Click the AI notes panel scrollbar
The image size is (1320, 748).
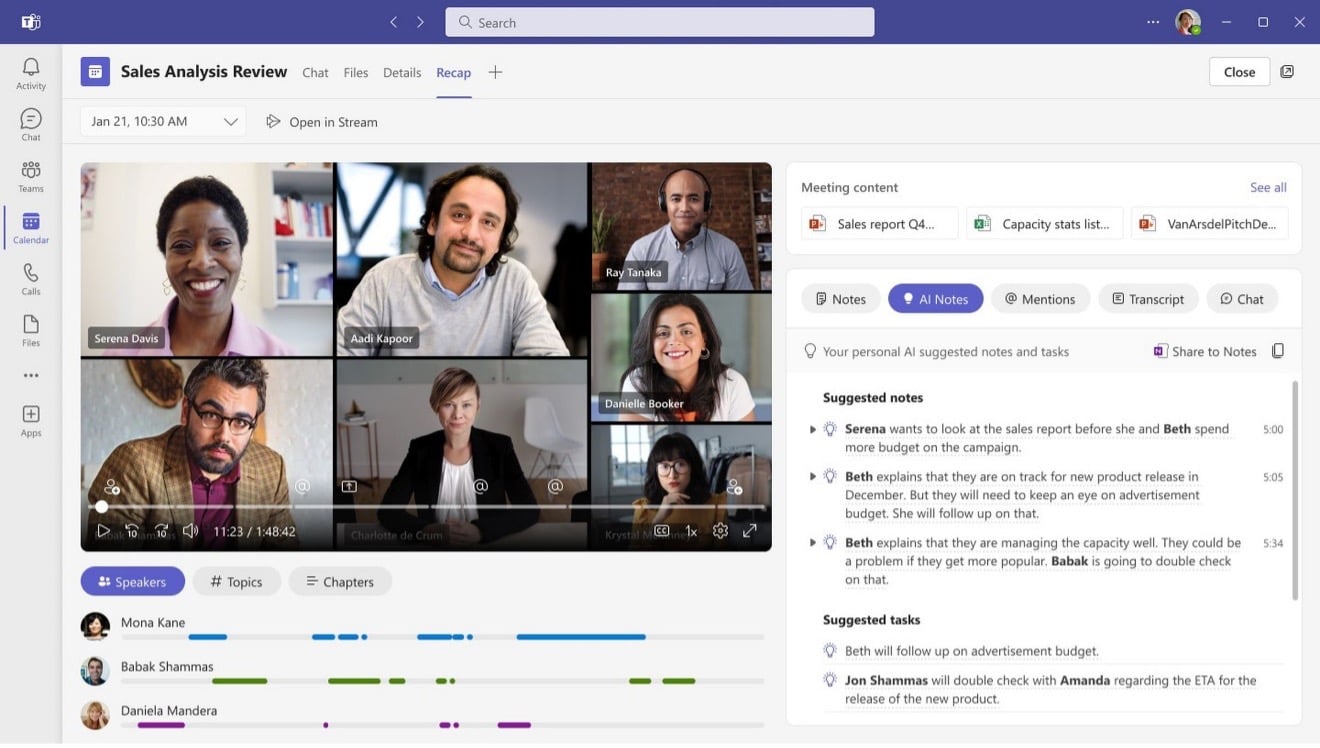tap(1295, 490)
